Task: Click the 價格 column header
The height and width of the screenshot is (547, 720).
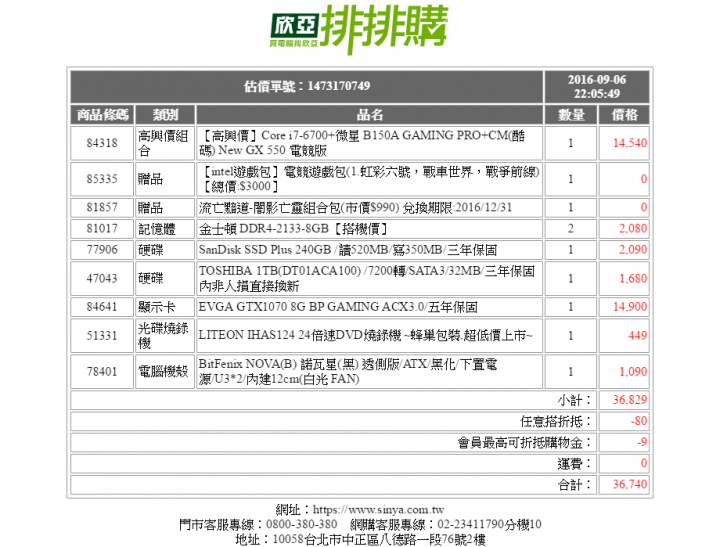Action: click(x=624, y=114)
